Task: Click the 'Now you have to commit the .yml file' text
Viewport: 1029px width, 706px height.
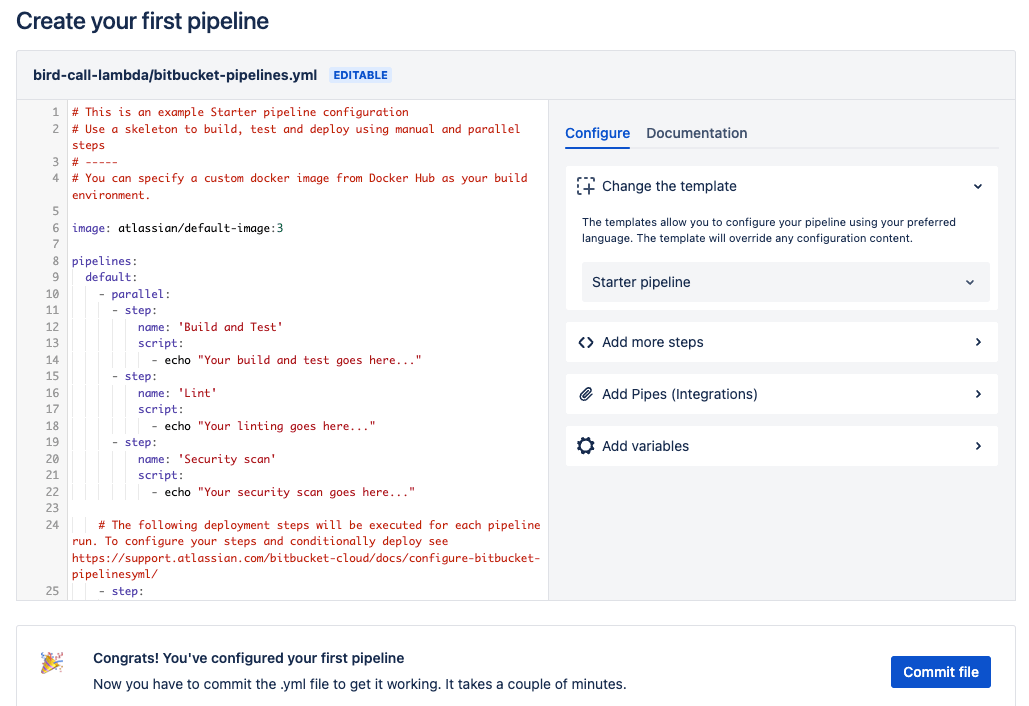Action: [360, 684]
